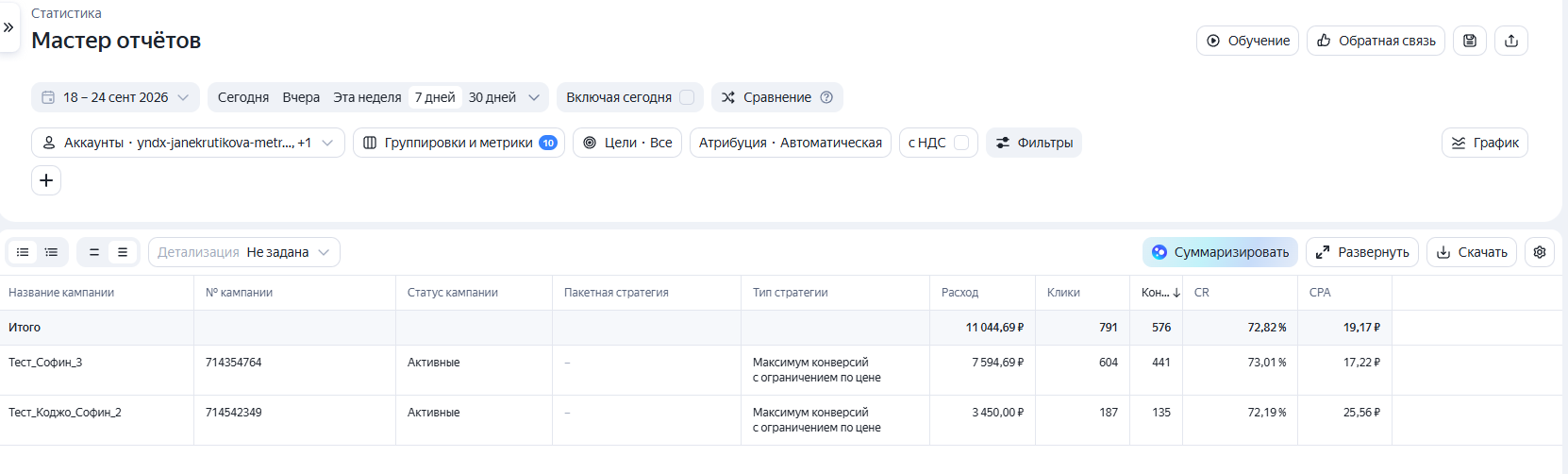Click campaign name Тест_Коджо_Софин_2
Viewport: 1568px width, 474px height.
(65, 413)
